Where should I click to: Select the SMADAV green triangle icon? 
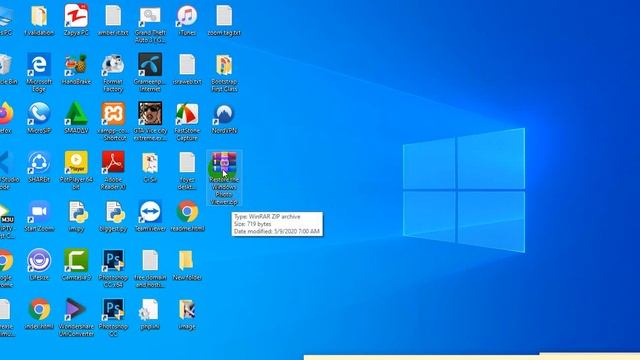tap(76, 113)
